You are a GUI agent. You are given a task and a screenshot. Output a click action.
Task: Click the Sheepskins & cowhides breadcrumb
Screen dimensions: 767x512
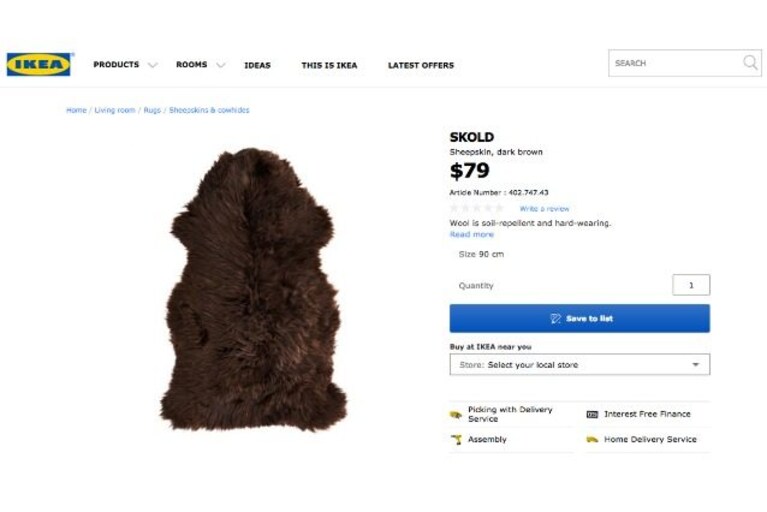click(x=209, y=110)
